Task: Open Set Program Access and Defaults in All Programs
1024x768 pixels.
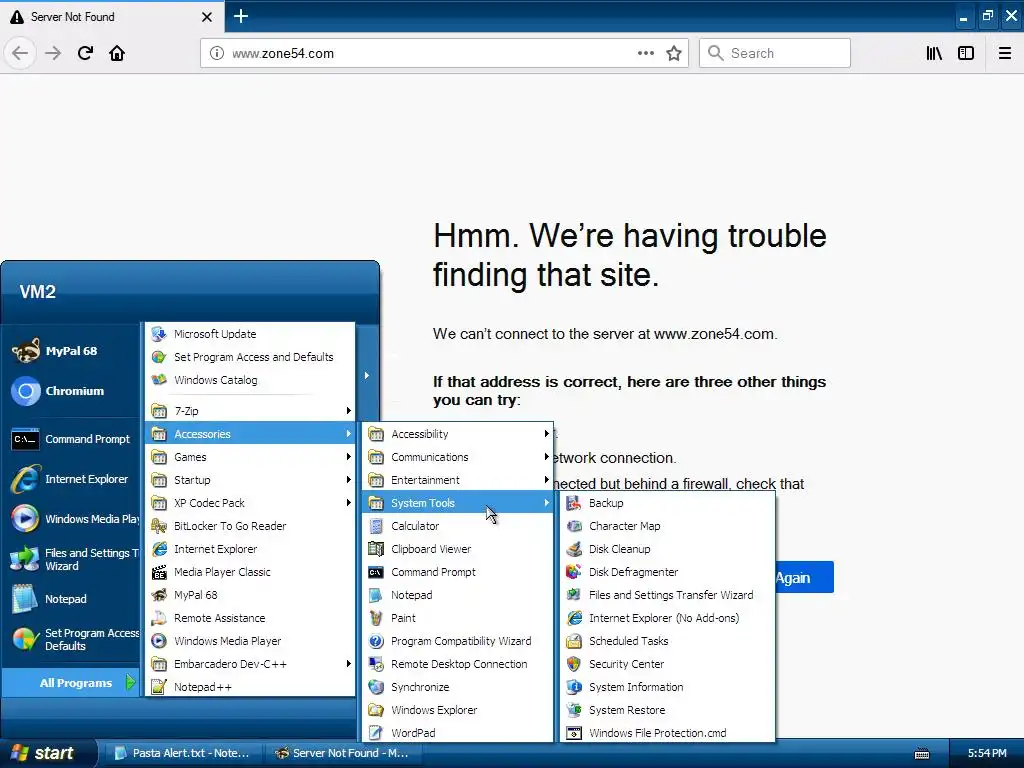Action: pyautogui.click(x=251, y=357)
